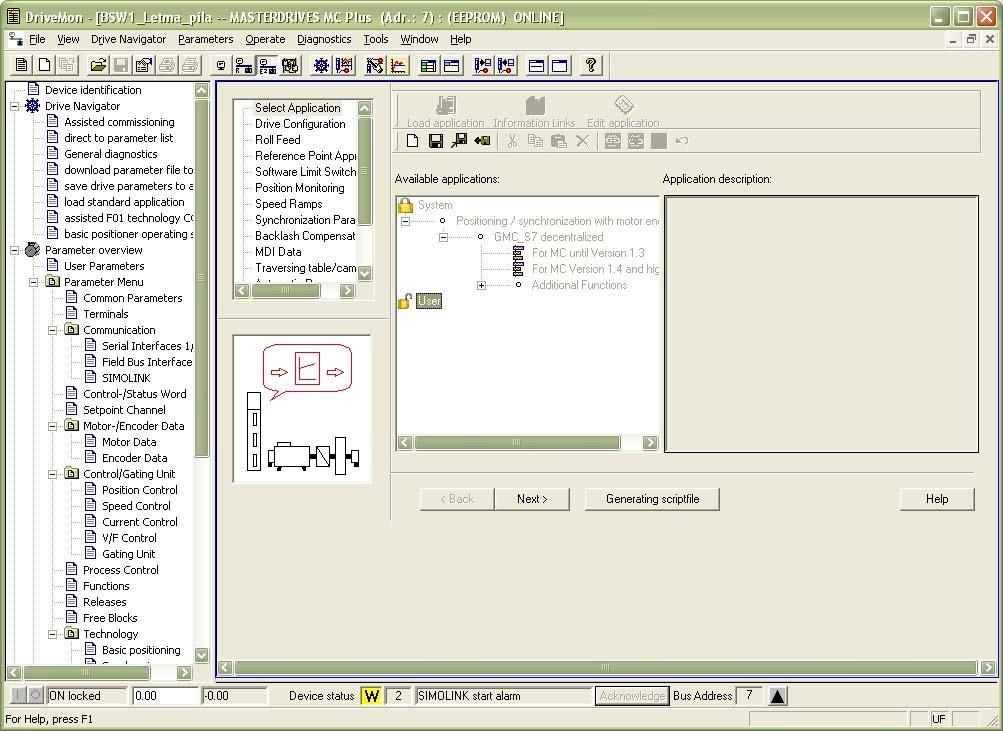Click the Next > button
Screen dimensions: 1003x731
tap(532, 499)
